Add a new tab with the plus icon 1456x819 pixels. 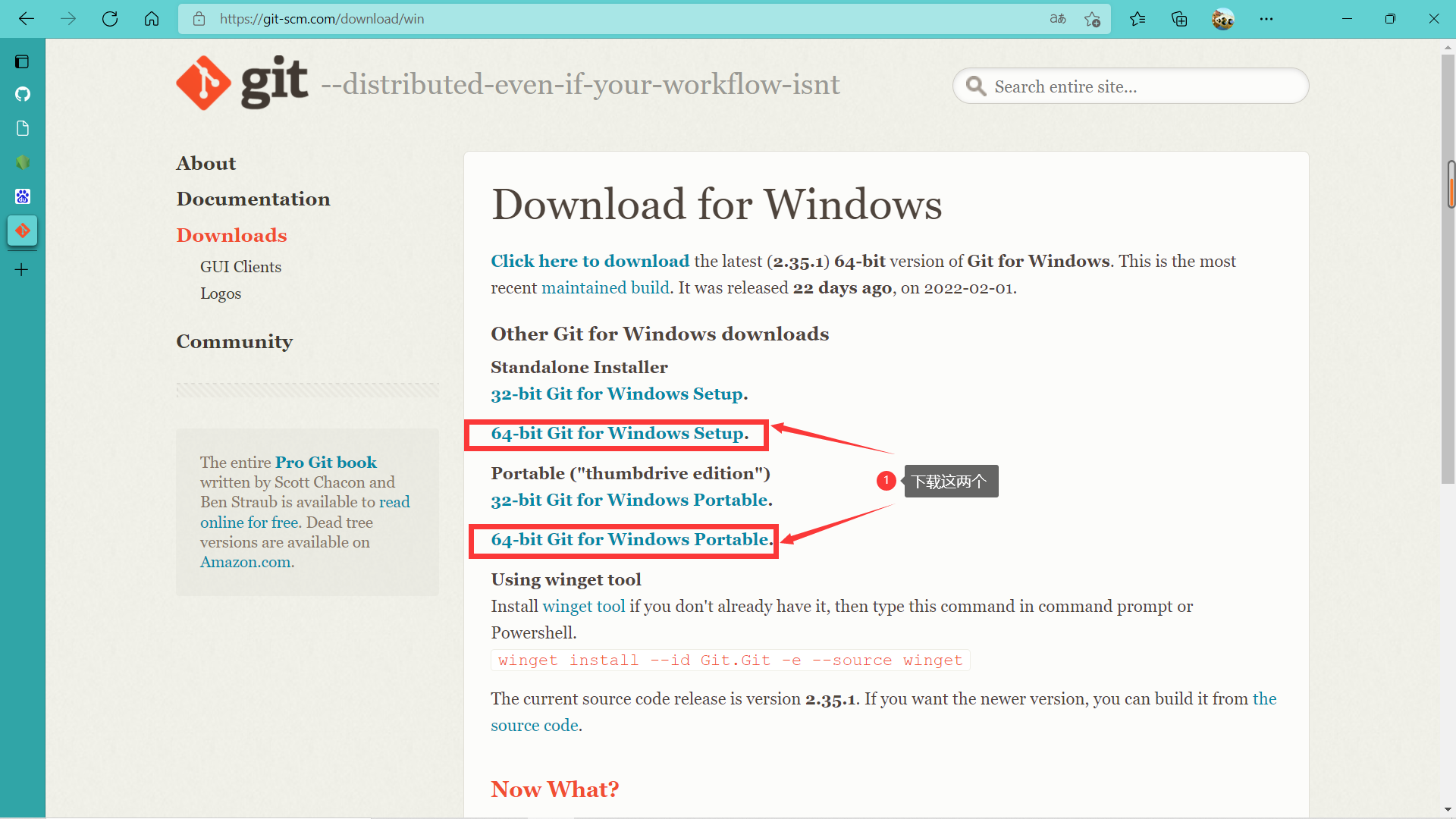click(22, 270)
